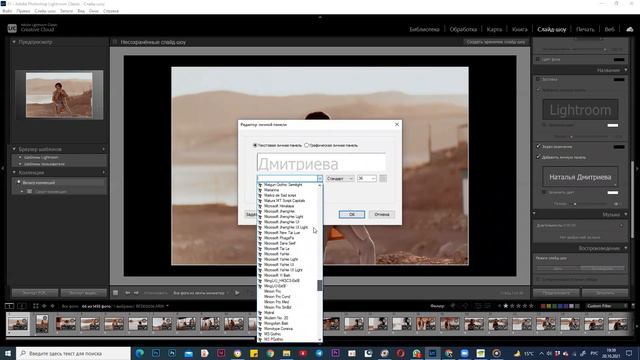
Task: Open the Файл menu
Action: coord(7,11)
